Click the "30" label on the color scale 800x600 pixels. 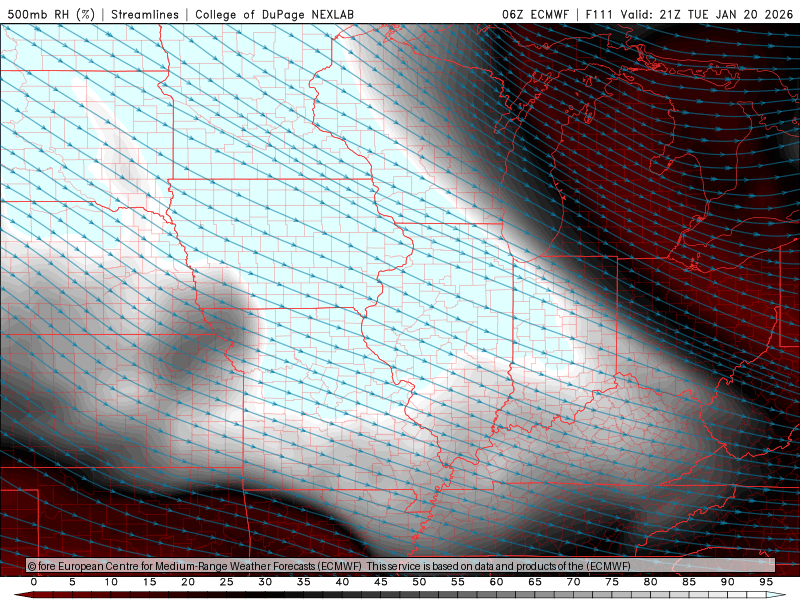[265, 582]
